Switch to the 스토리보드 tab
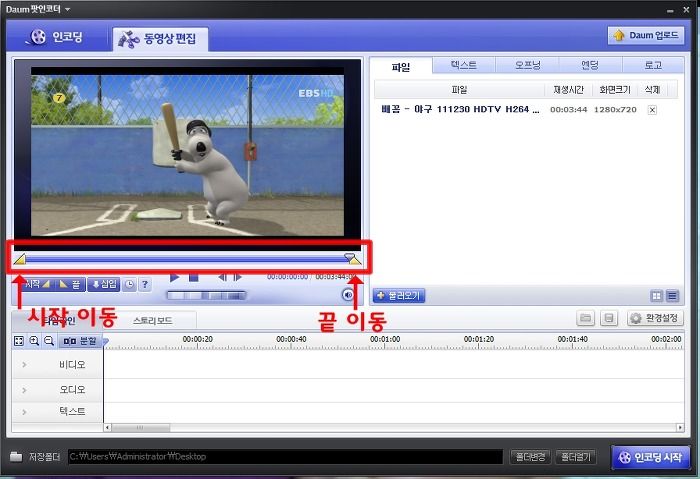 (153, 321)
